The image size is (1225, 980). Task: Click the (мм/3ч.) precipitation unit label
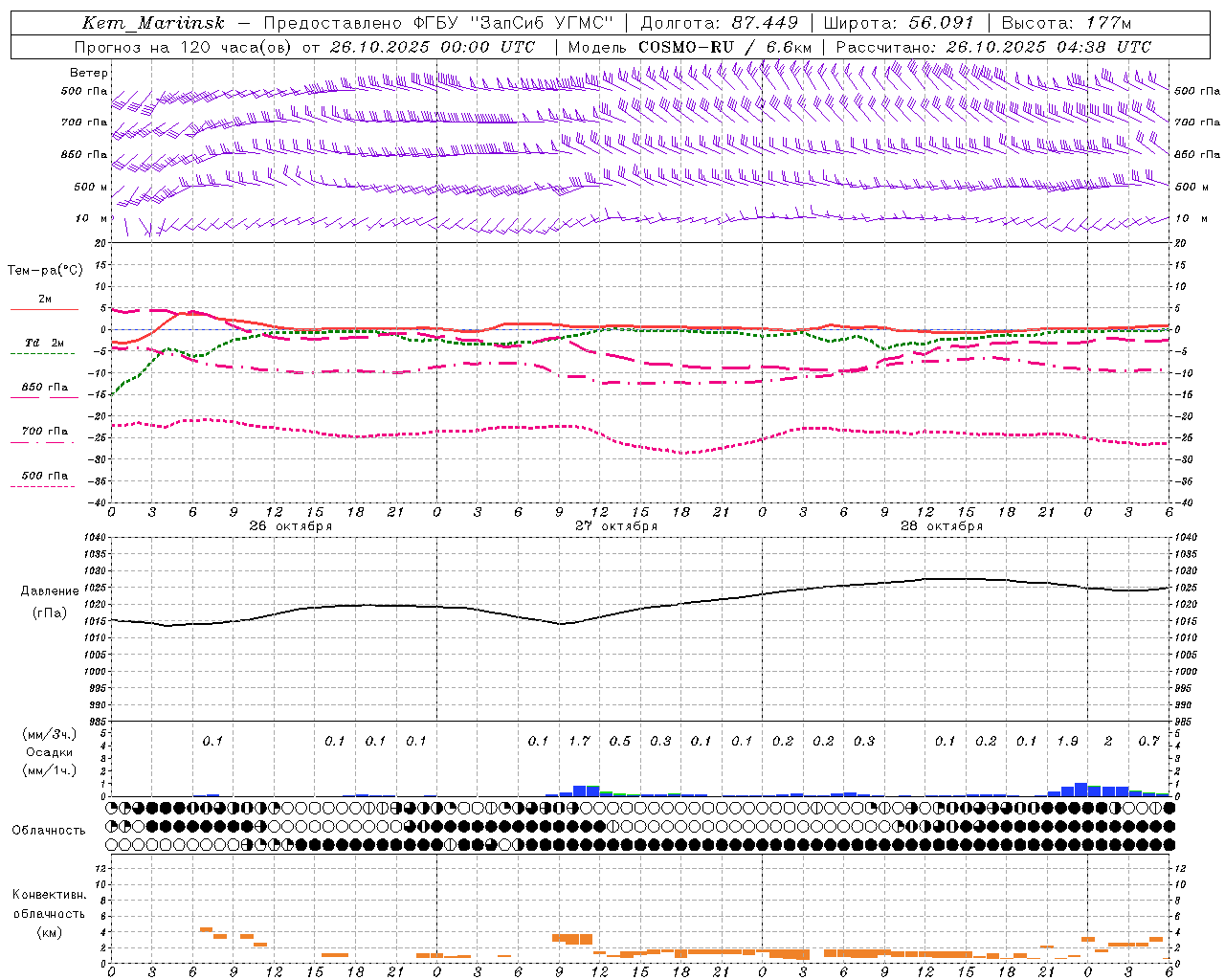tap(50, 734)
